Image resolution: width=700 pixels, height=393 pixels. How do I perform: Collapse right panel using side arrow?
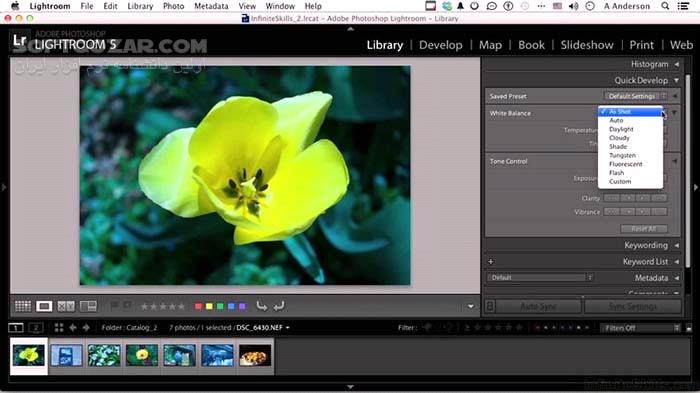point(696,188)
